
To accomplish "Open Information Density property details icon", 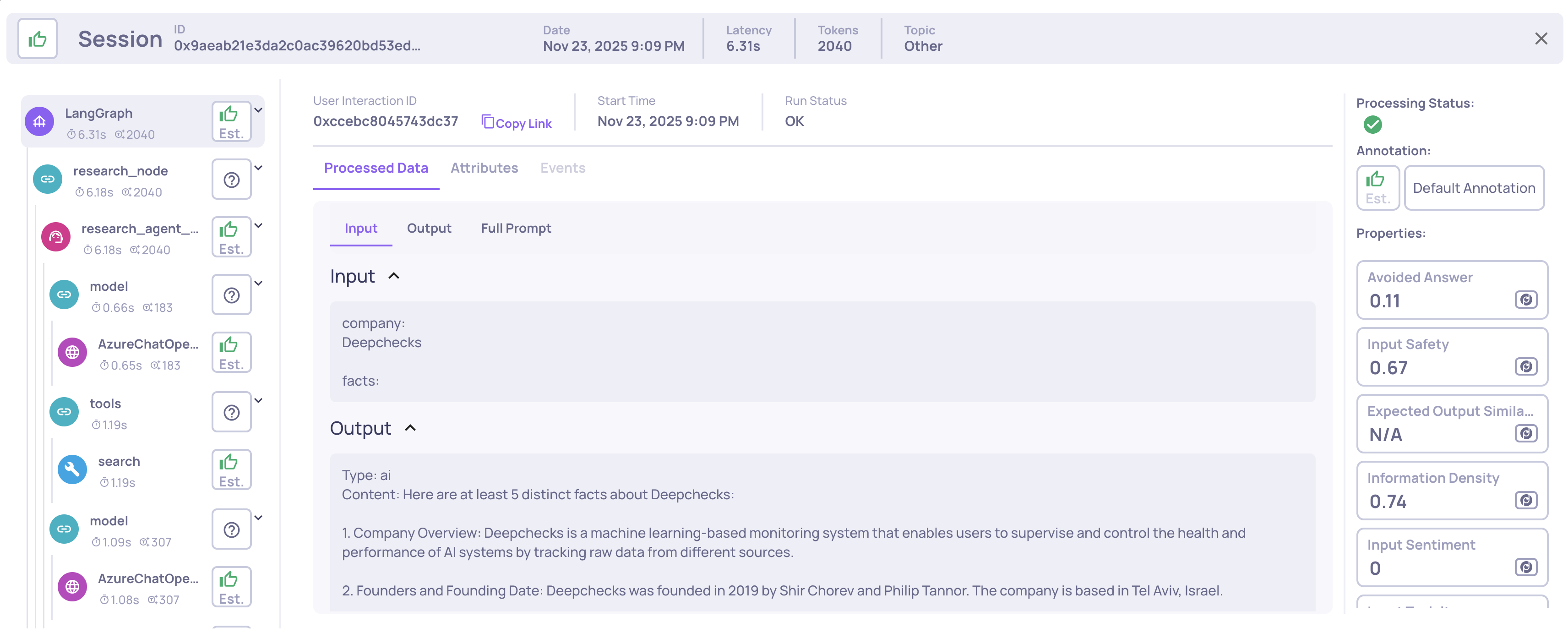I will [x=1525, y=500].
